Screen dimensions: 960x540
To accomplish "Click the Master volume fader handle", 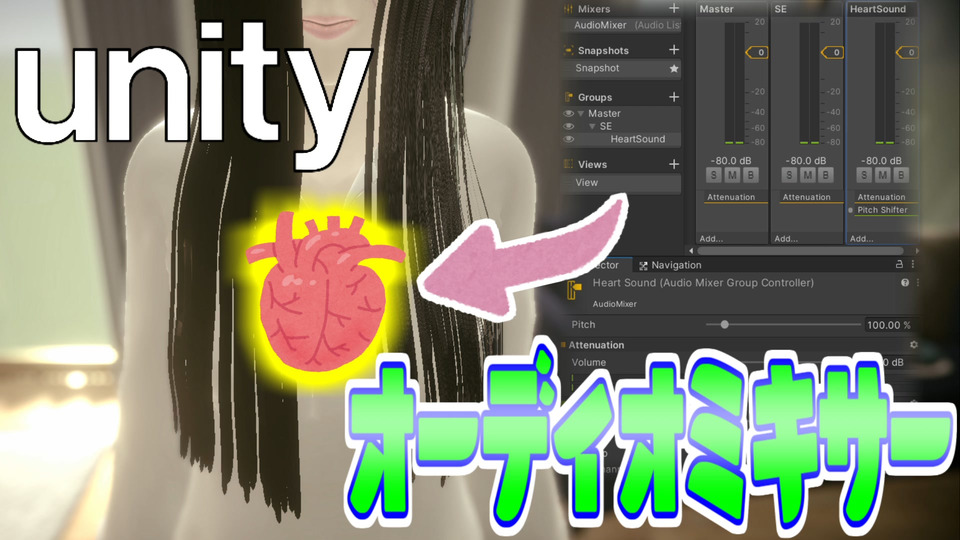I will coord(757,53).
